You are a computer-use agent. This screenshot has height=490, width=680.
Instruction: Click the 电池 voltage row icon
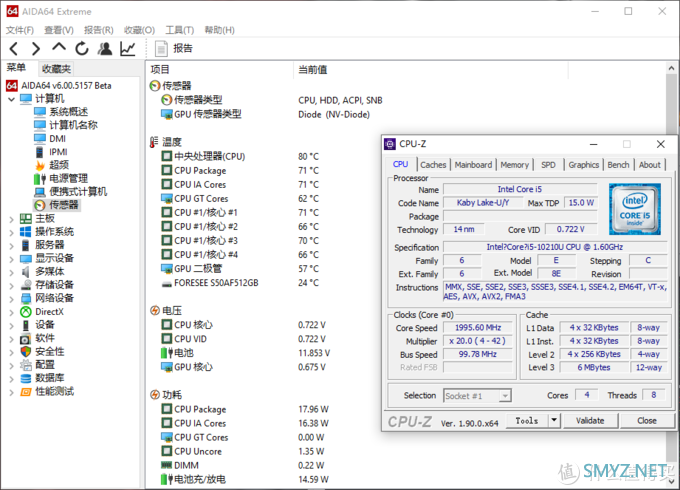pos(167,353)
